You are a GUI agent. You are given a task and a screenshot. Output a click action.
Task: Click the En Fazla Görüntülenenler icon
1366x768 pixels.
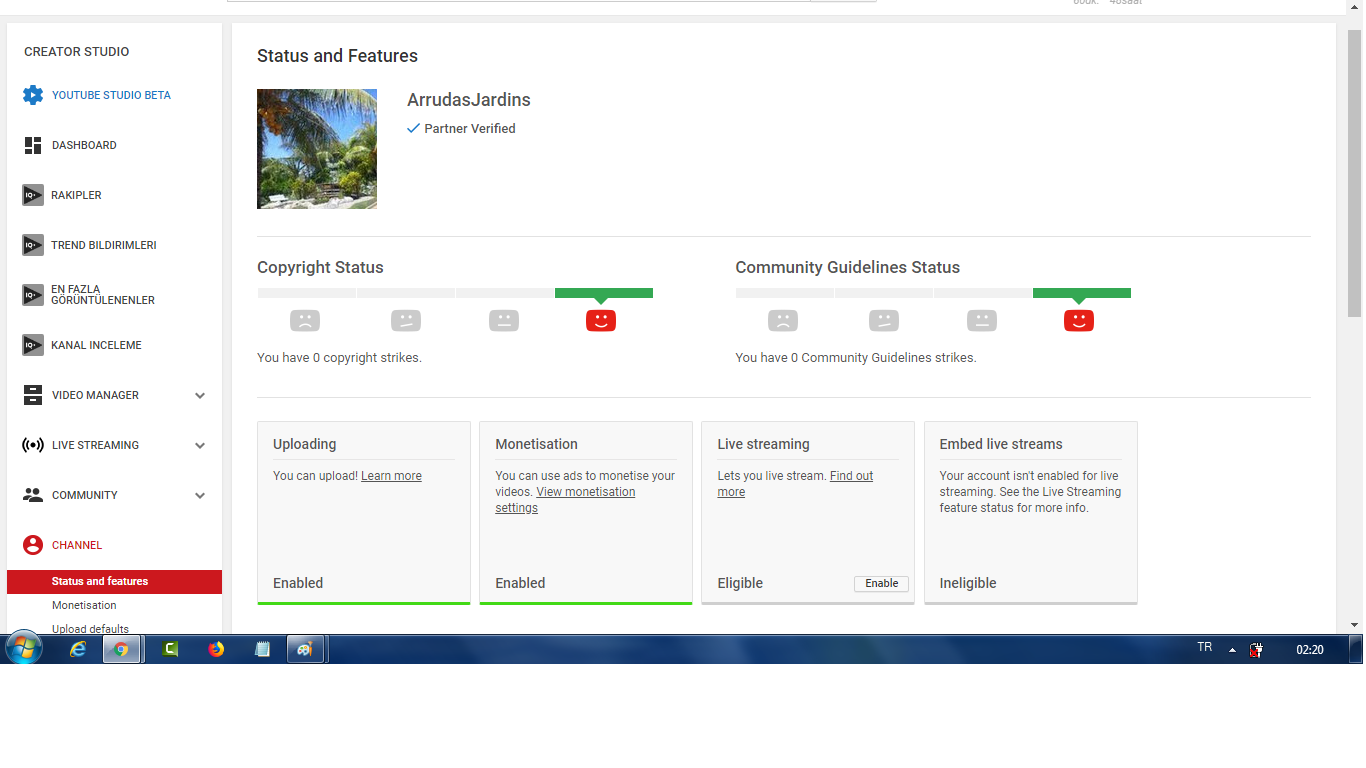33,295
